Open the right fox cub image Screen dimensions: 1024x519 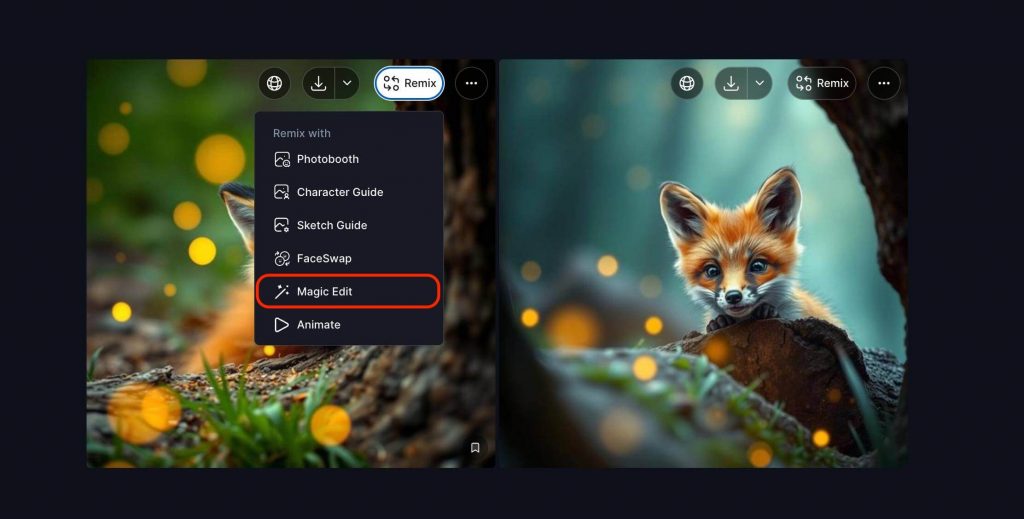pos(703,300)
